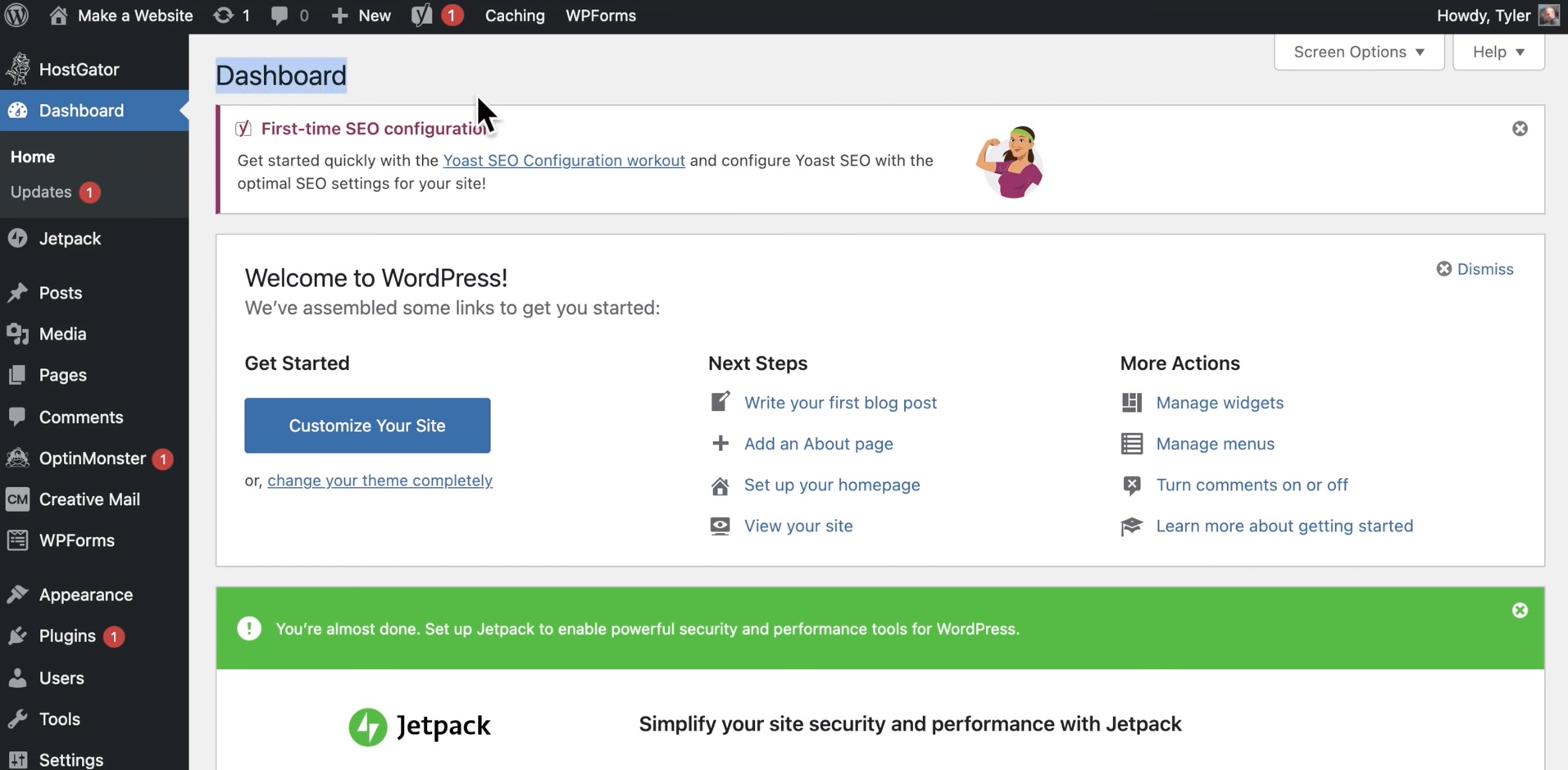Open the Howdy, Tyler account menu
1568x770 pixels.
pyautogui.click(x=1498, y=16)
